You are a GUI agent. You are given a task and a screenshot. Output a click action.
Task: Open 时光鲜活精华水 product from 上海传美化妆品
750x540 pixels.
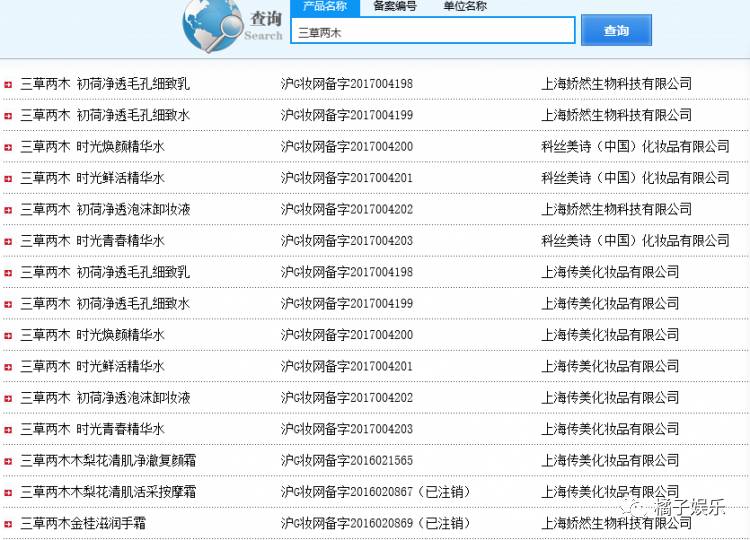click(92, 367)
